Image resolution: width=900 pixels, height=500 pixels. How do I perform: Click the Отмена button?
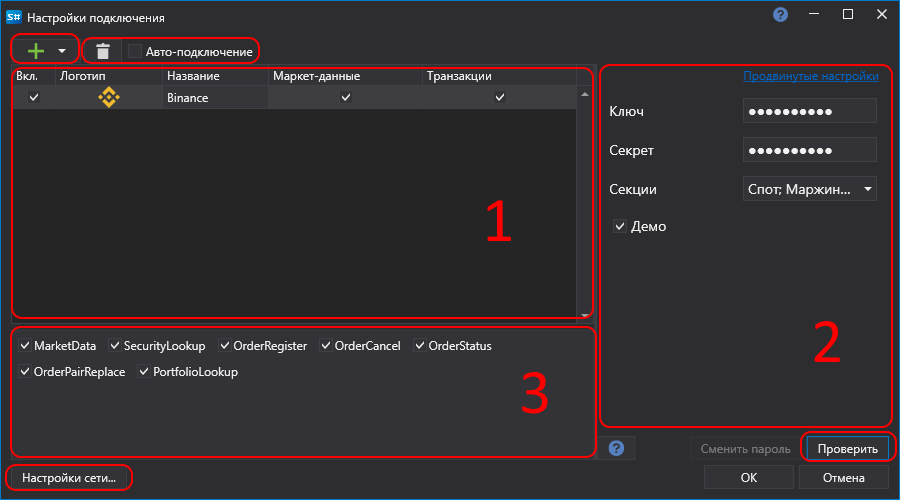pos(844,478)
